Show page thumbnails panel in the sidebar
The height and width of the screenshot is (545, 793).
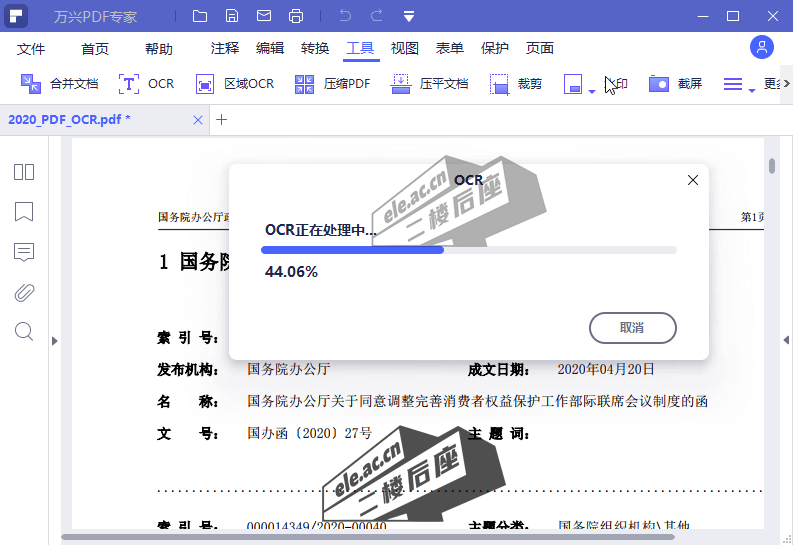pos(24,172)
